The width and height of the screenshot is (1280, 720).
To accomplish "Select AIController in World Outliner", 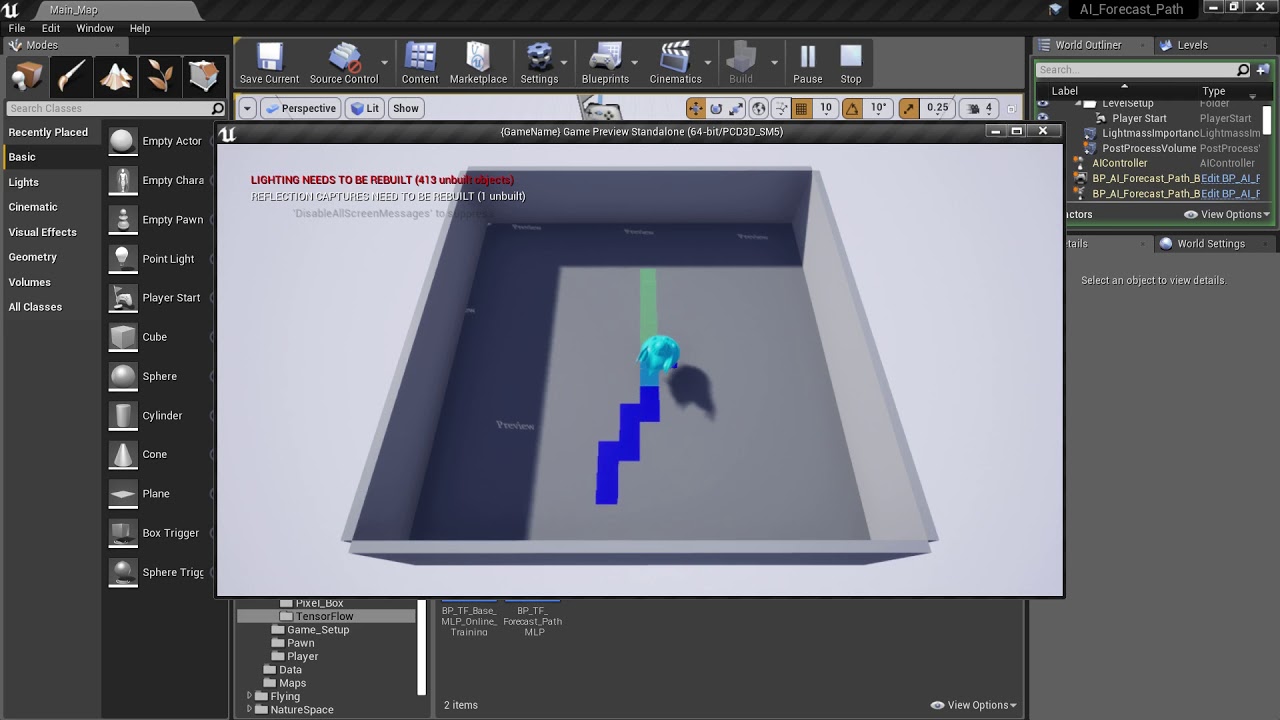I will (x=1119, y=163).
